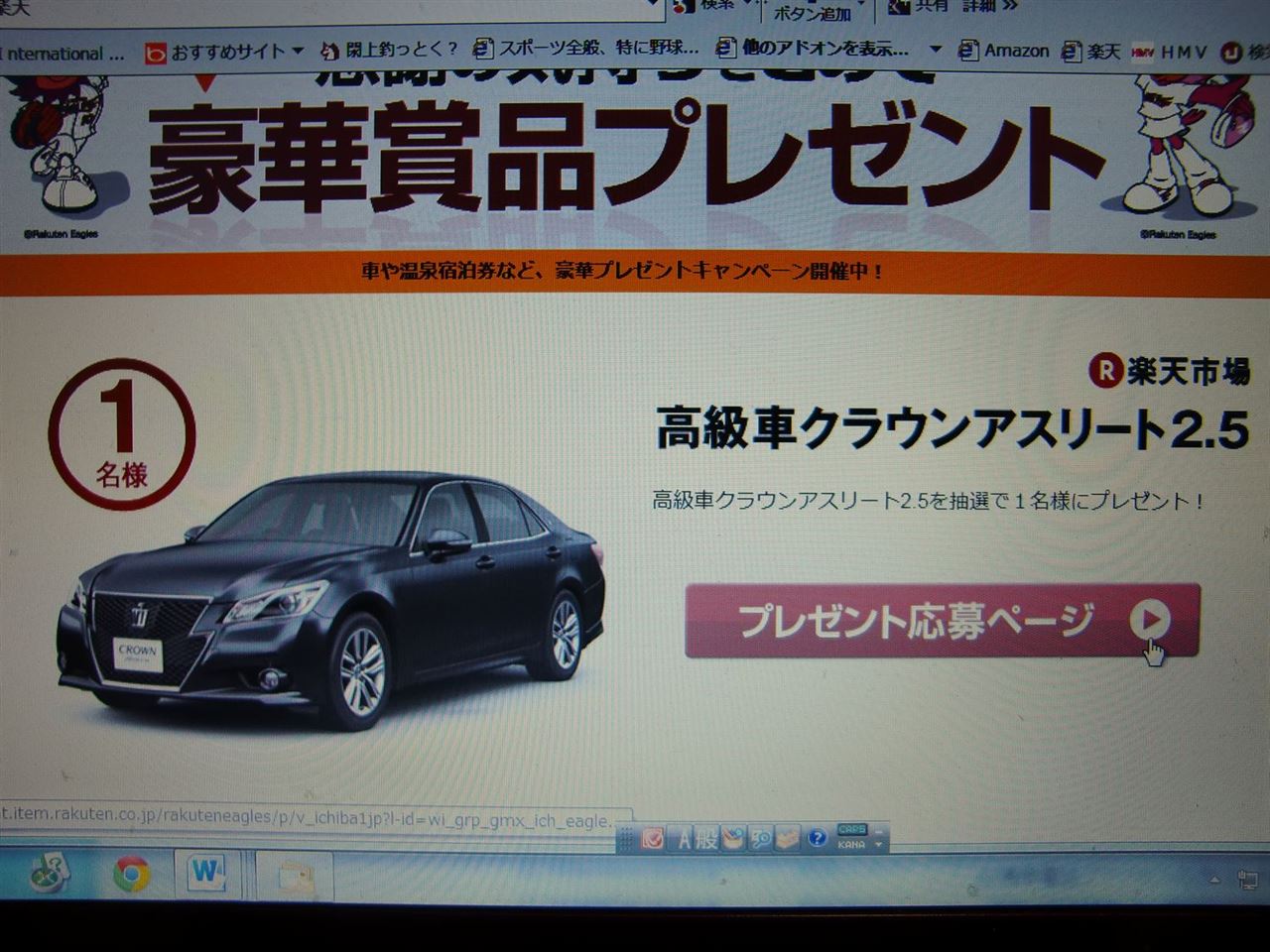Open the 楽天 bookmark in favorites bar
Screen dimensions: 1270x952
tap(1091, 51)
